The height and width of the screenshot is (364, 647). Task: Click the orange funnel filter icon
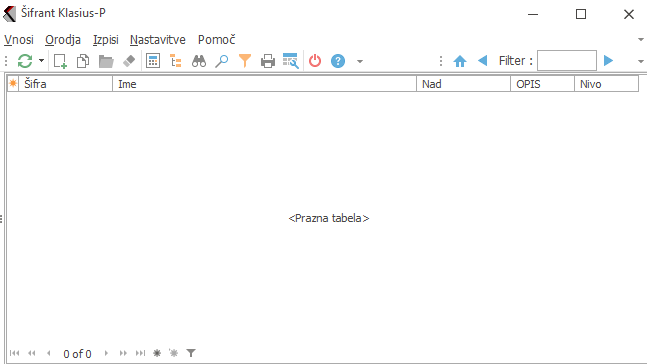click(245, 61)
